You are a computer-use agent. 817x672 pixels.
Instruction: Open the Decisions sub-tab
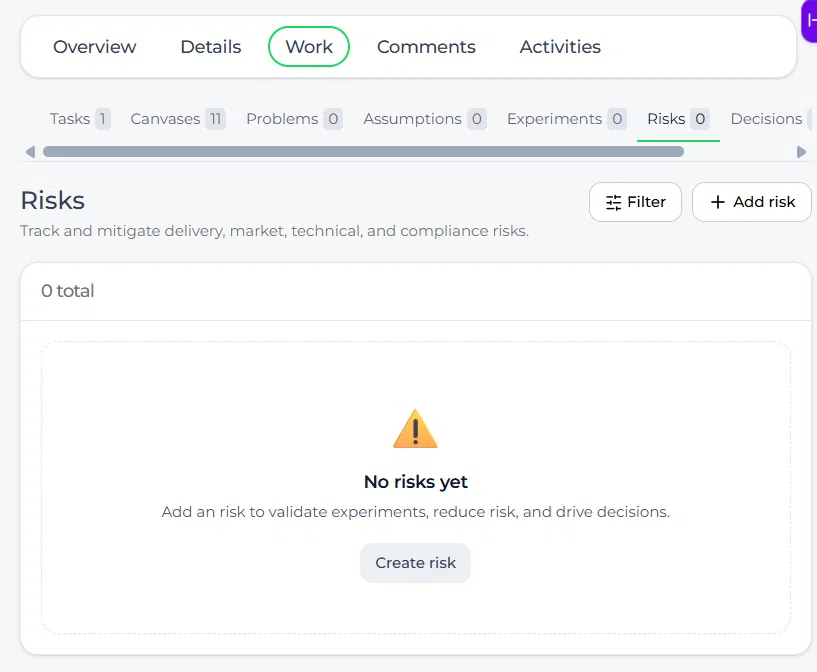(769, 119)
